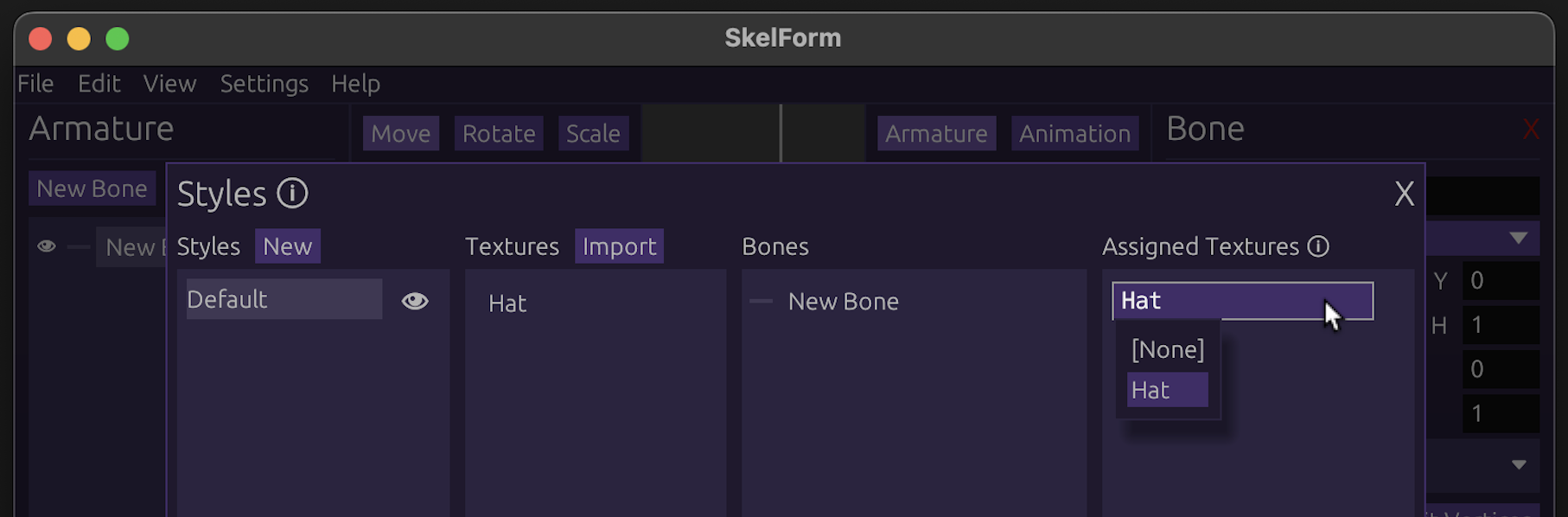Switch to the Animation tab
The image size is (1568, 517).
[1074, 133]
